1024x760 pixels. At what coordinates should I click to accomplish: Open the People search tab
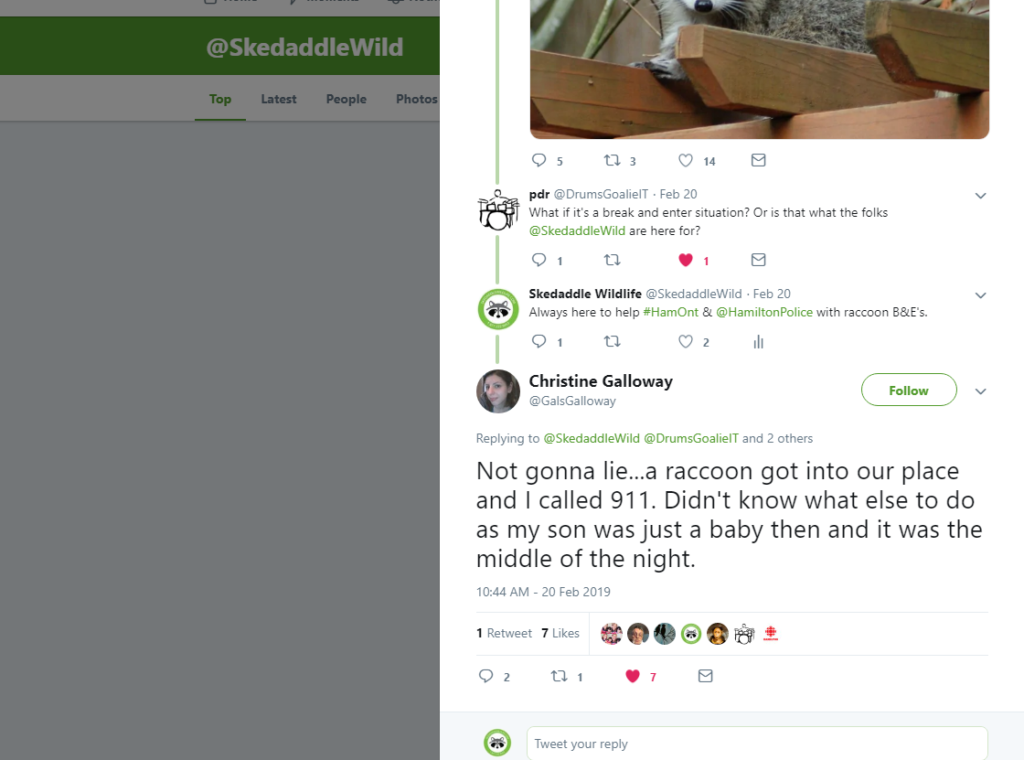[346, 99]
